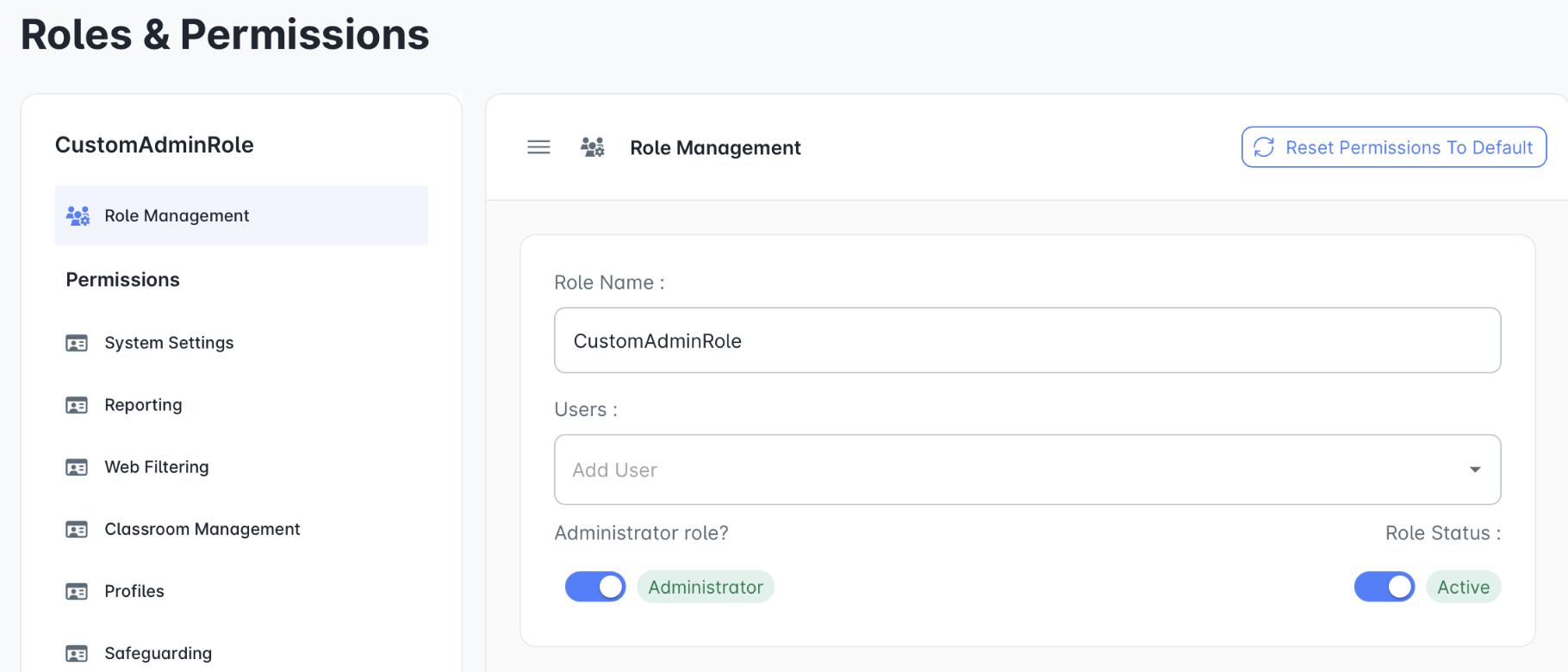Screen dimensions: 1568x672
Task: Click the green Active badge
Action: 1463,587
